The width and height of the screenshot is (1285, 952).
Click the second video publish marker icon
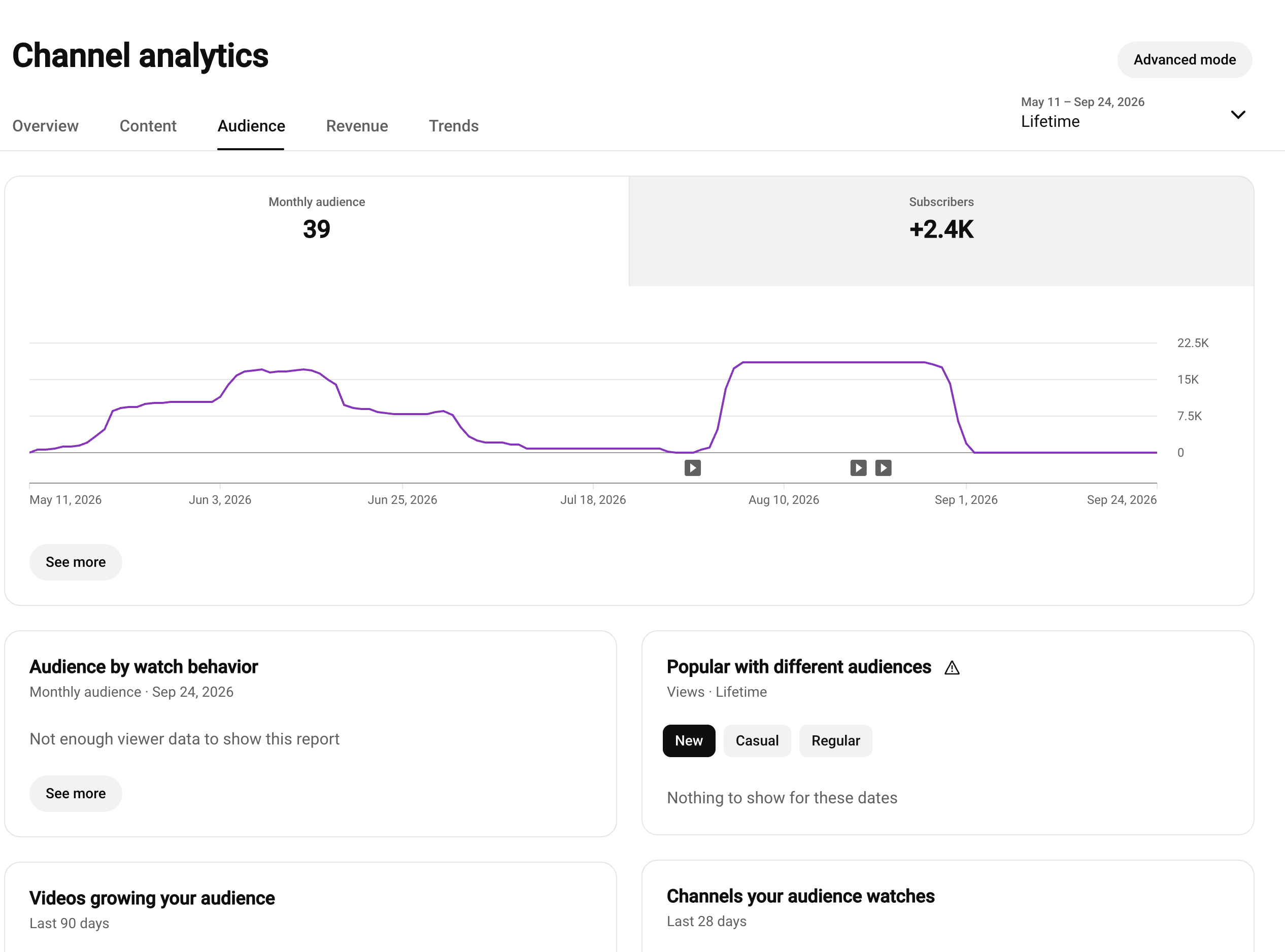coord(859,468)
